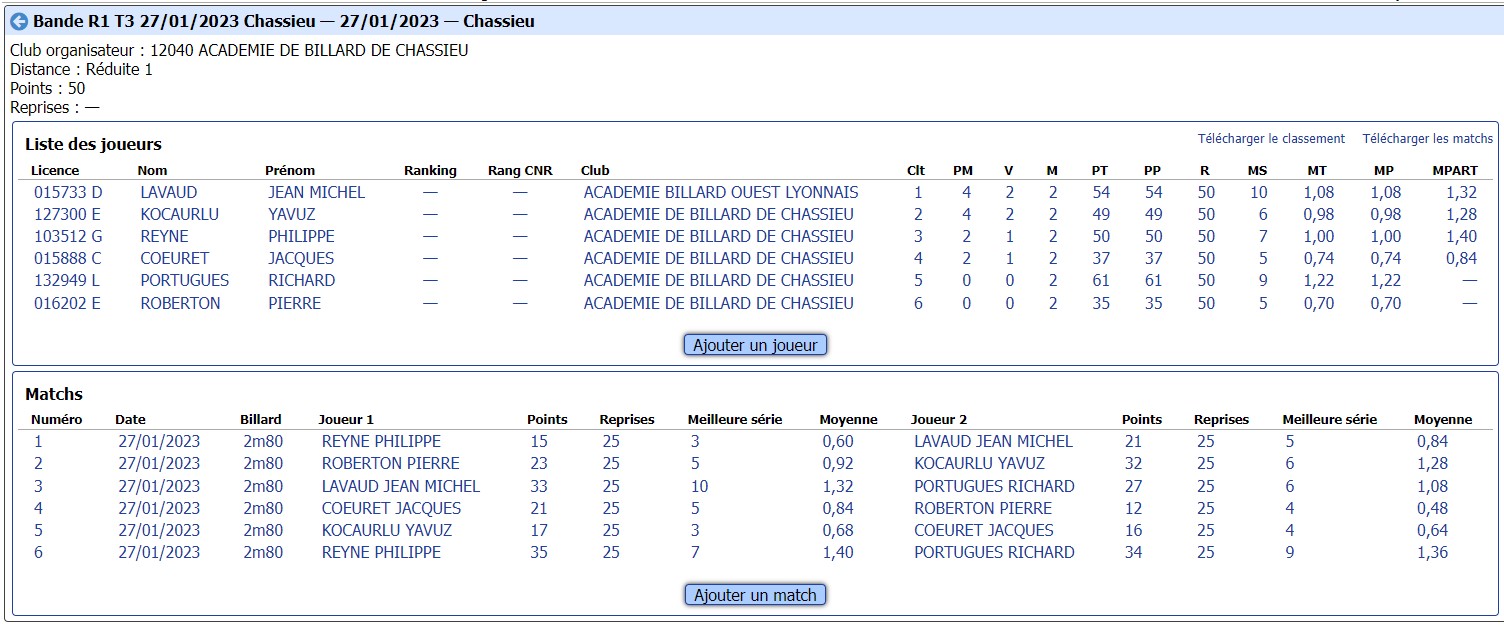Click MPART value 1,32 for LAVAUD
The width and height of the screenshot is (1504, 625).
coord(1461,192)
